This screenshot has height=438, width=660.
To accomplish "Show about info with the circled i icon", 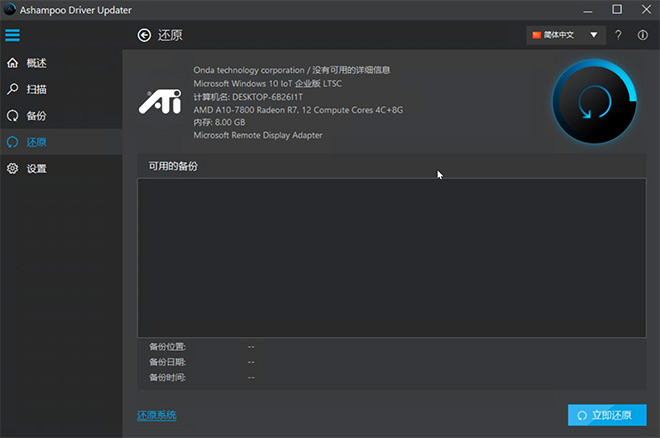I will pos(642,35).
